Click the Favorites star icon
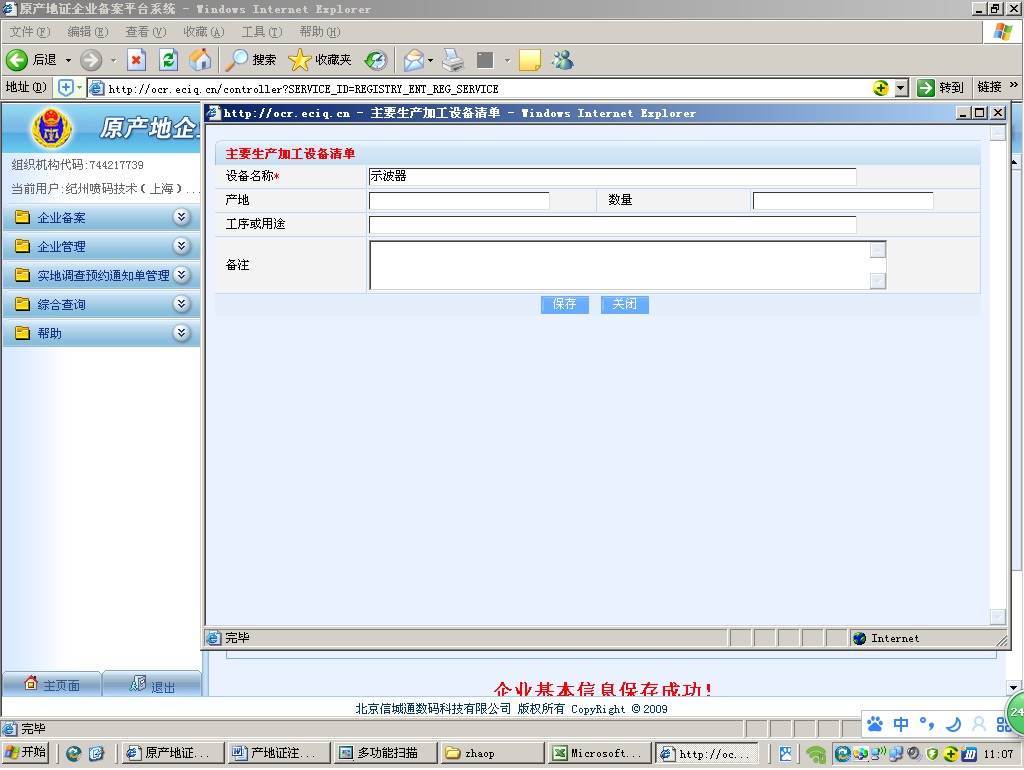Screen dimensions: 1024x770 pos(299,60)
